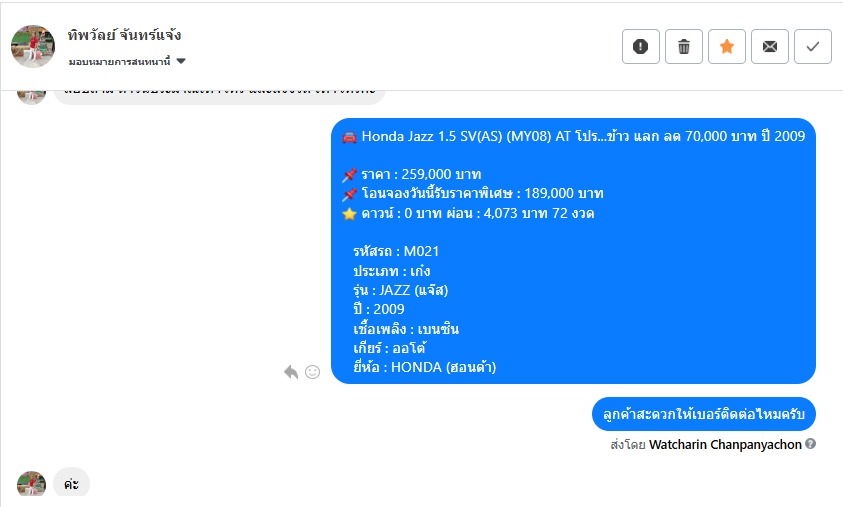Click the line ปี : 2009
Screen dimensions: 843x507
378,309
